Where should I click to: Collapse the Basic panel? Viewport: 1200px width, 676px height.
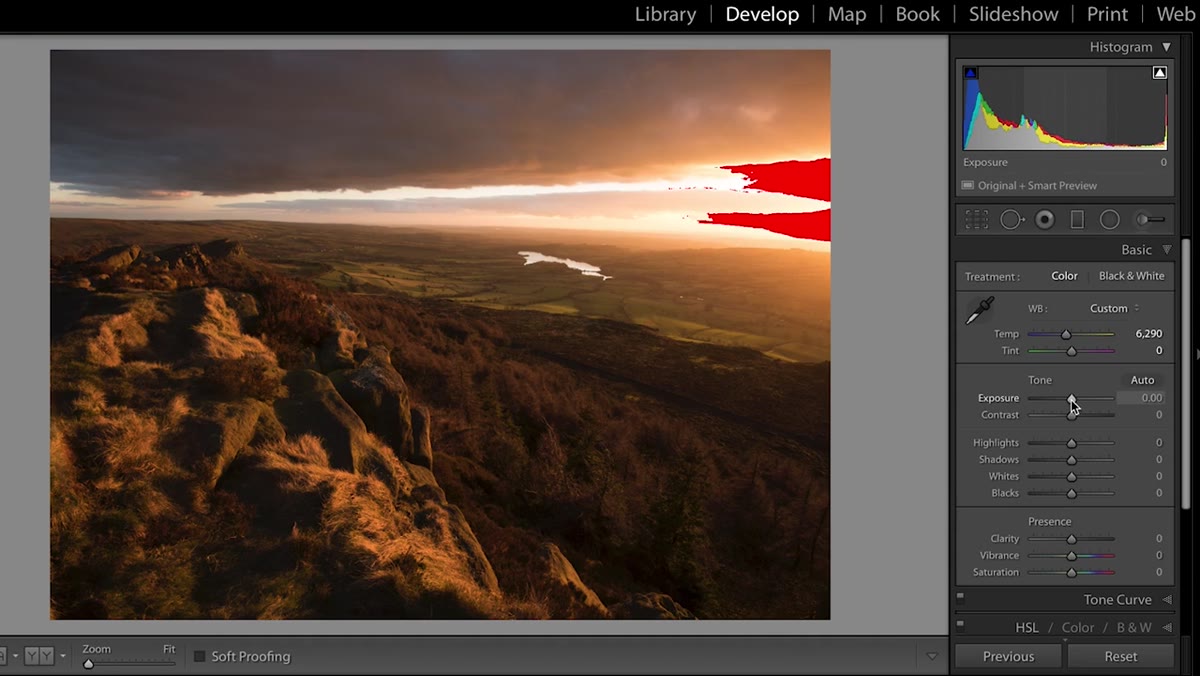[1166, 250]
